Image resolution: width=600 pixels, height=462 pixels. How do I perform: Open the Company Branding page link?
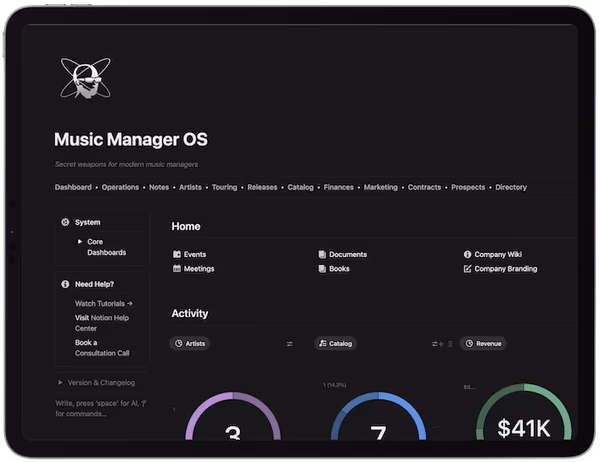pos(505,269)
